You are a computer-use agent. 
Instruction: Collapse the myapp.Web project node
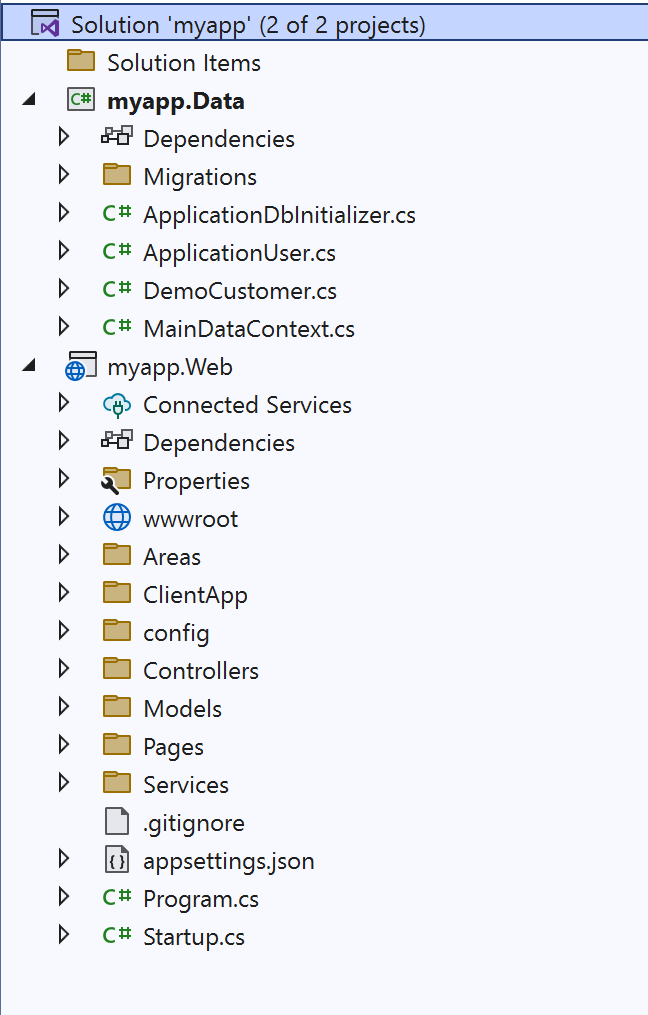28,367
